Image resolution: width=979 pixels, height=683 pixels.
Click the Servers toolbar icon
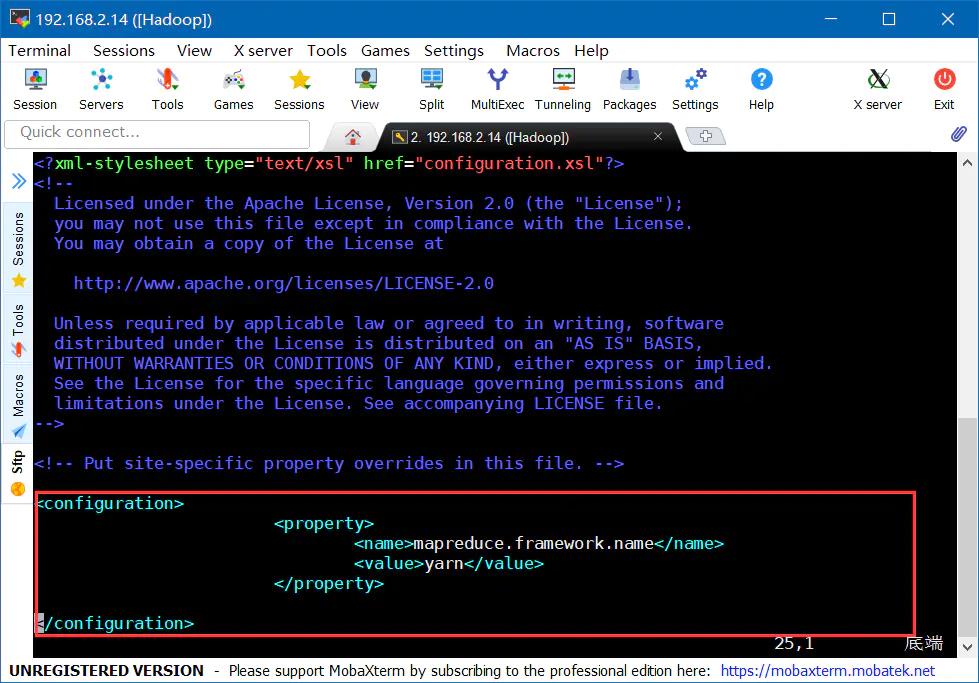[101, 89]
